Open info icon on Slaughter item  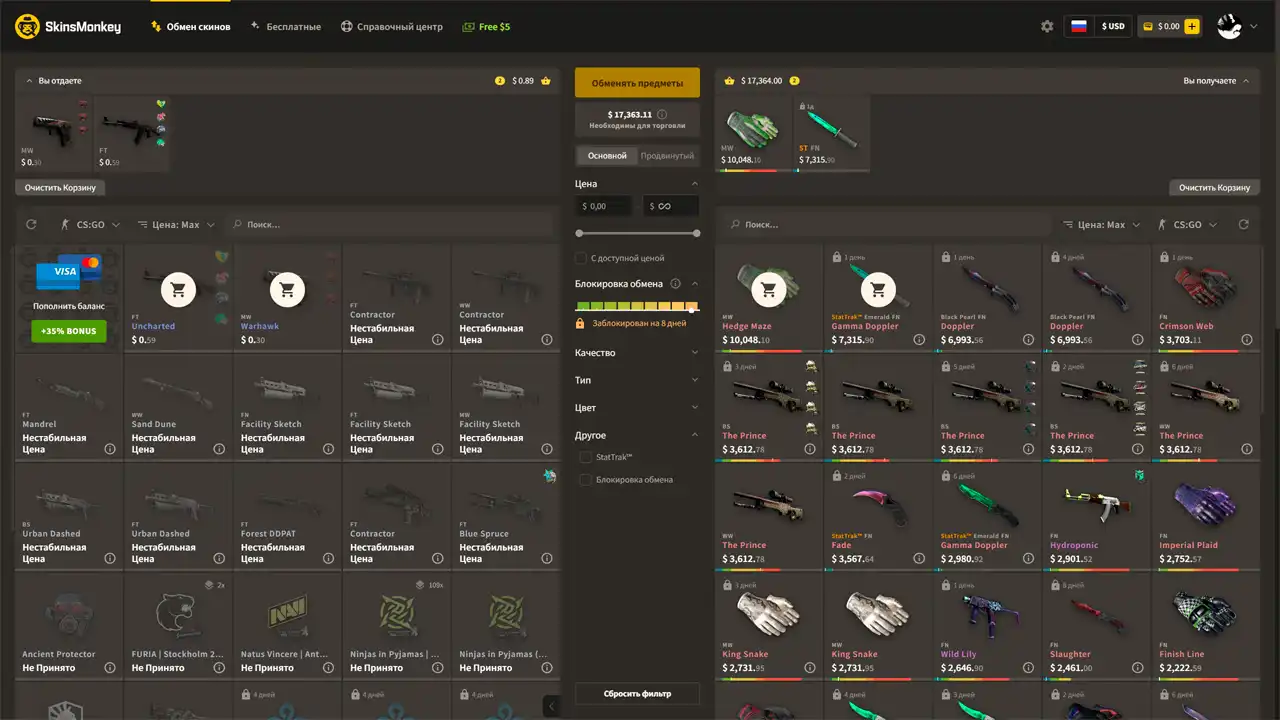point(1138,668)
